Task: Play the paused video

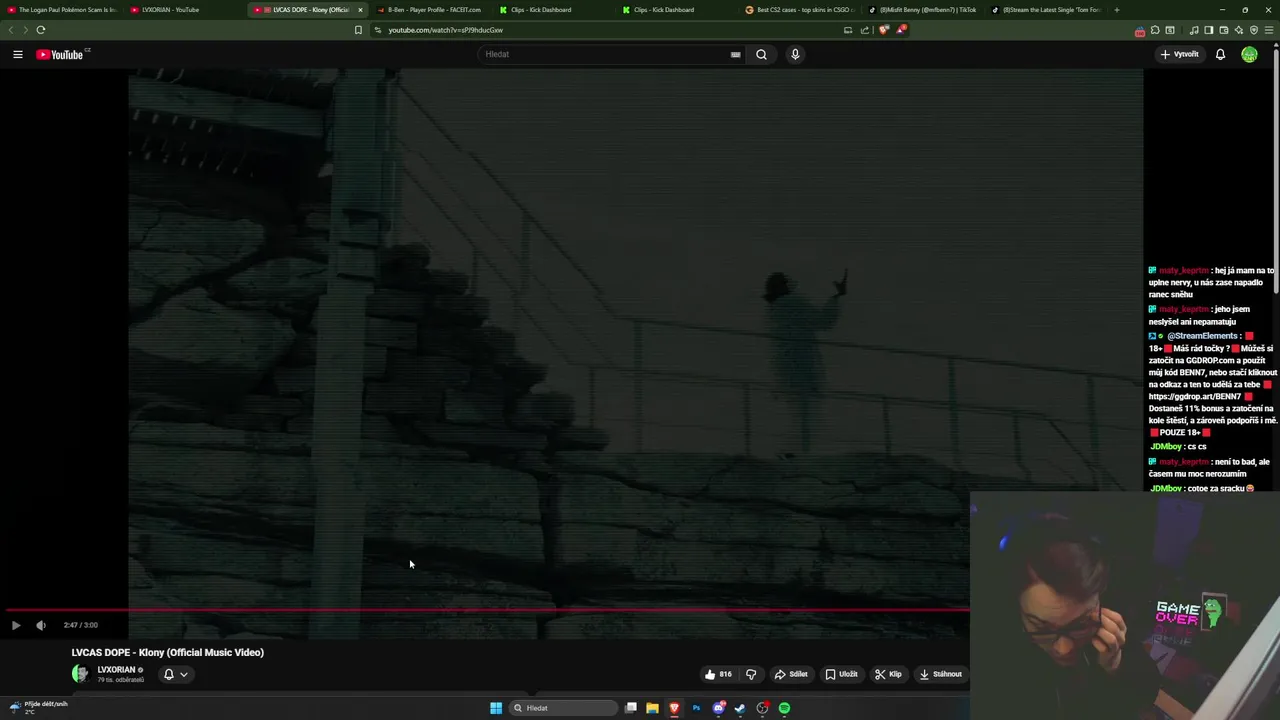Action: pos(16,625)
